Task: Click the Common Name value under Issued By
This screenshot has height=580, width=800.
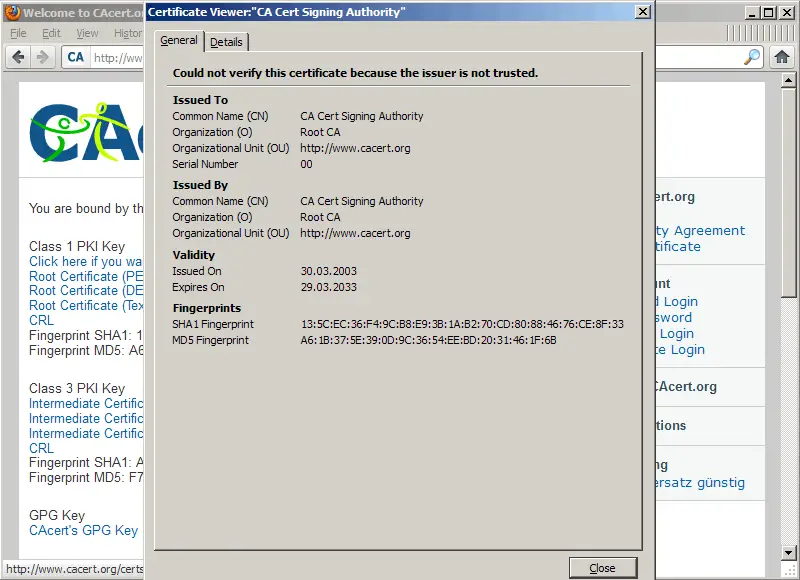Action: tap(362, 201)
